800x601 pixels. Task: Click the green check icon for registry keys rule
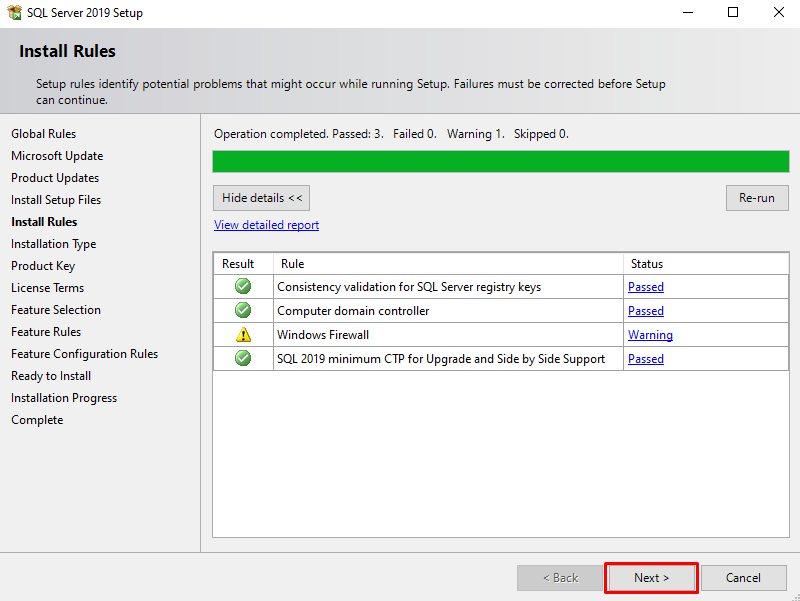coord(243,286)
